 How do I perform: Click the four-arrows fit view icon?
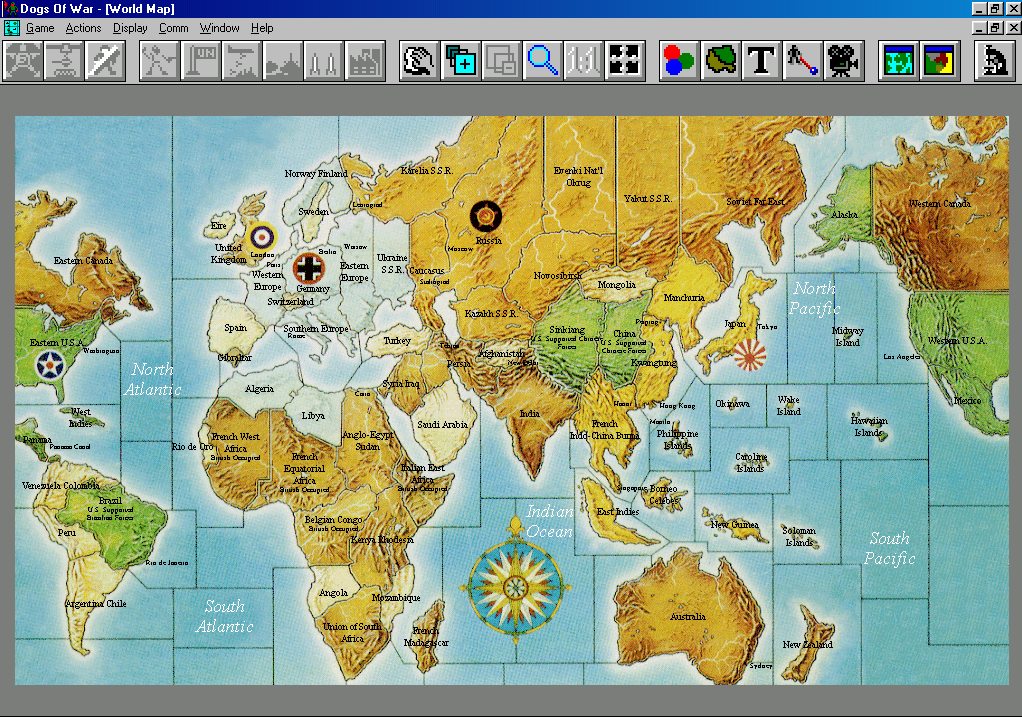[624, 61]
